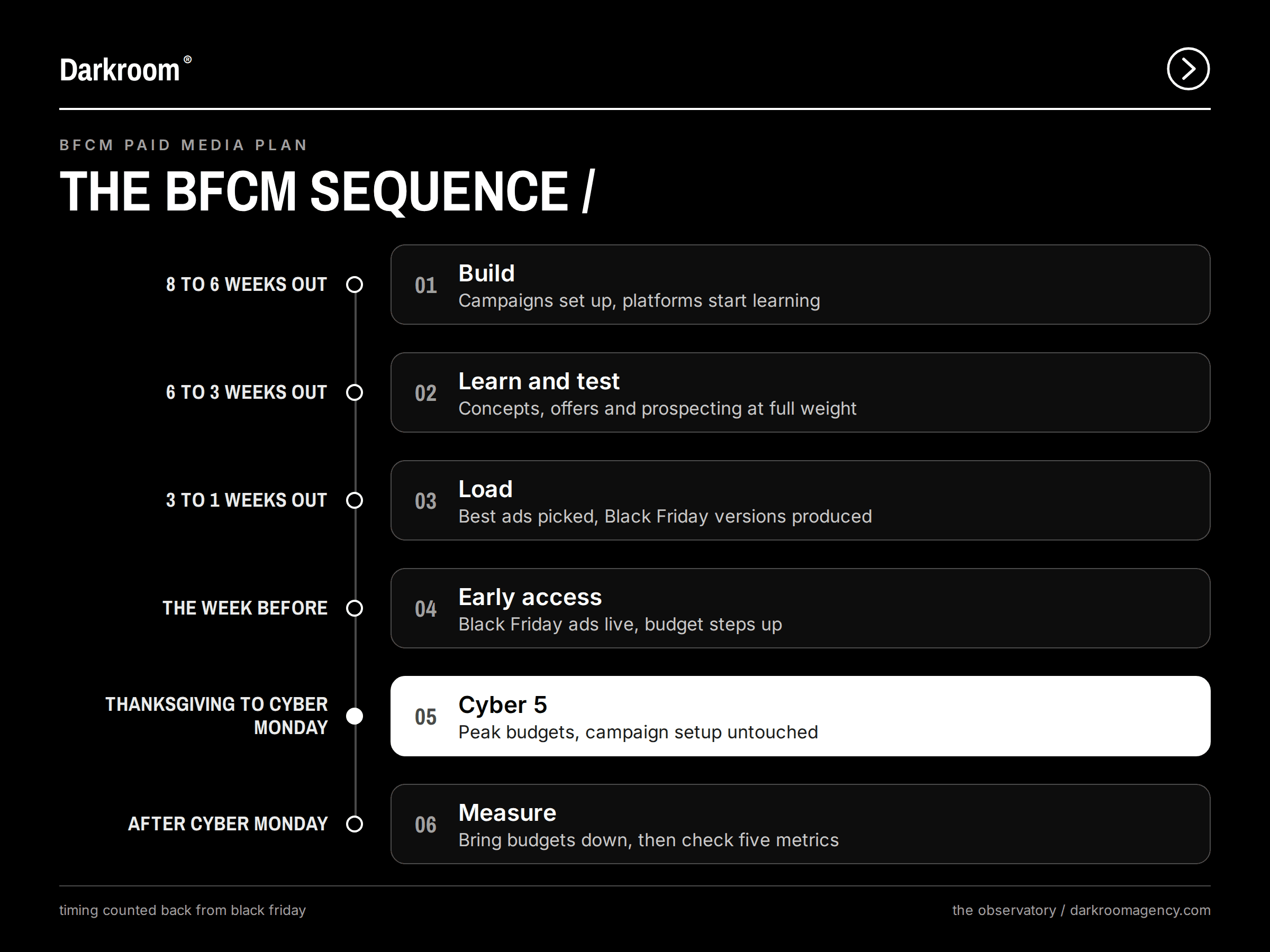Click 'the observatory / darkroomagency.com' footer link
The height and width of the screenshot is (952, 1270).
click(1081, 910)
